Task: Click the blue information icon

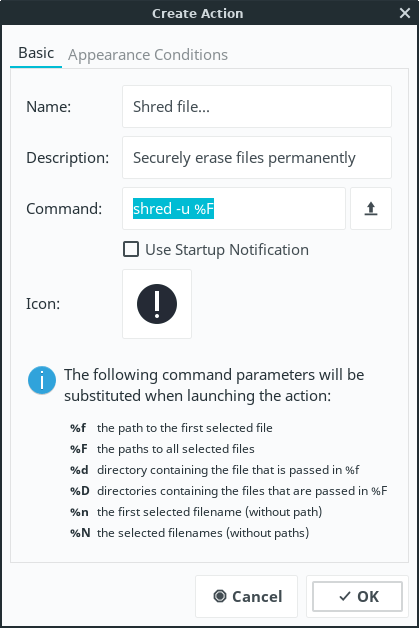Action: (x=42, y=380)
